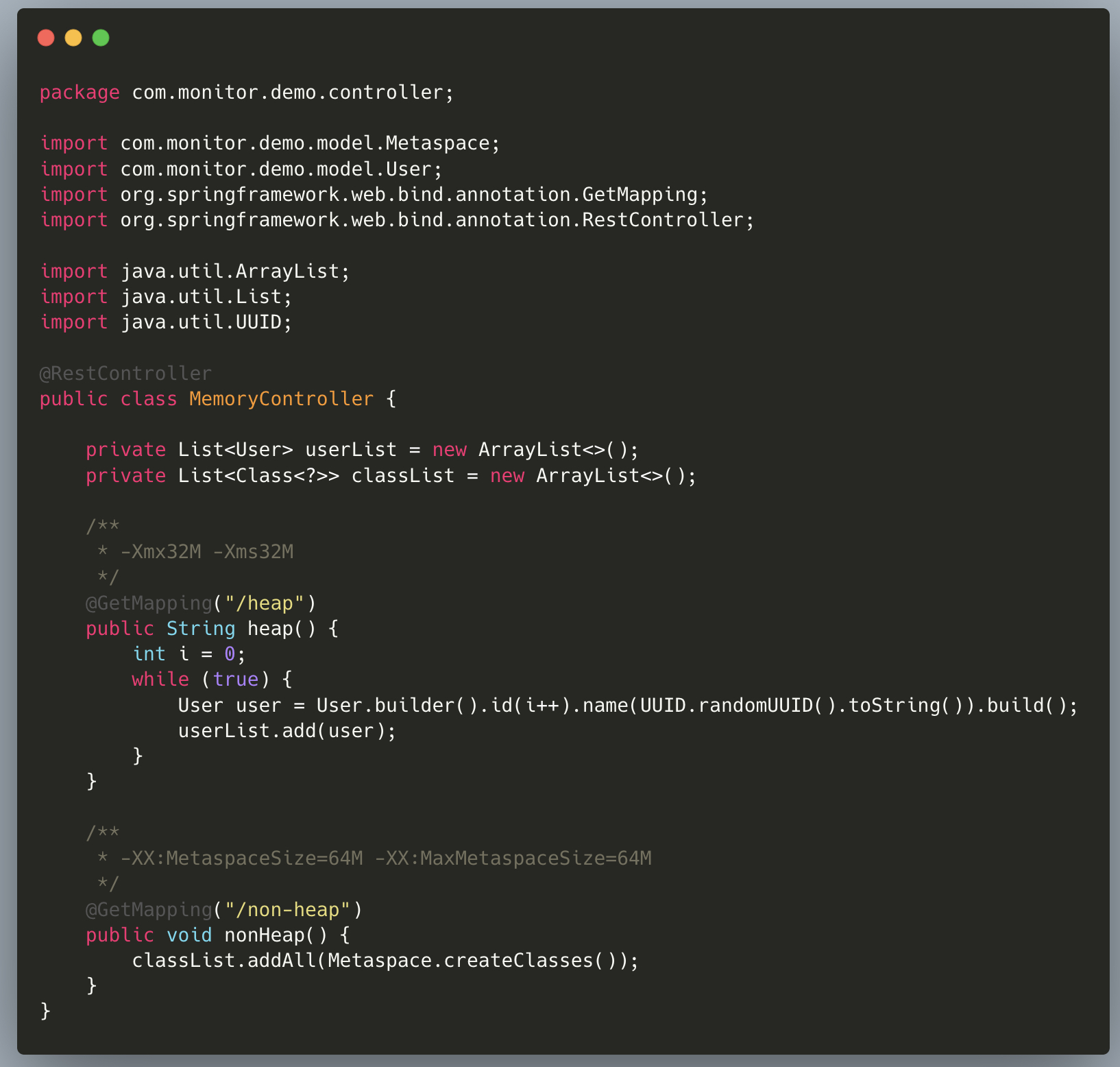Click the while (true) loop keyword

point(160,680)
